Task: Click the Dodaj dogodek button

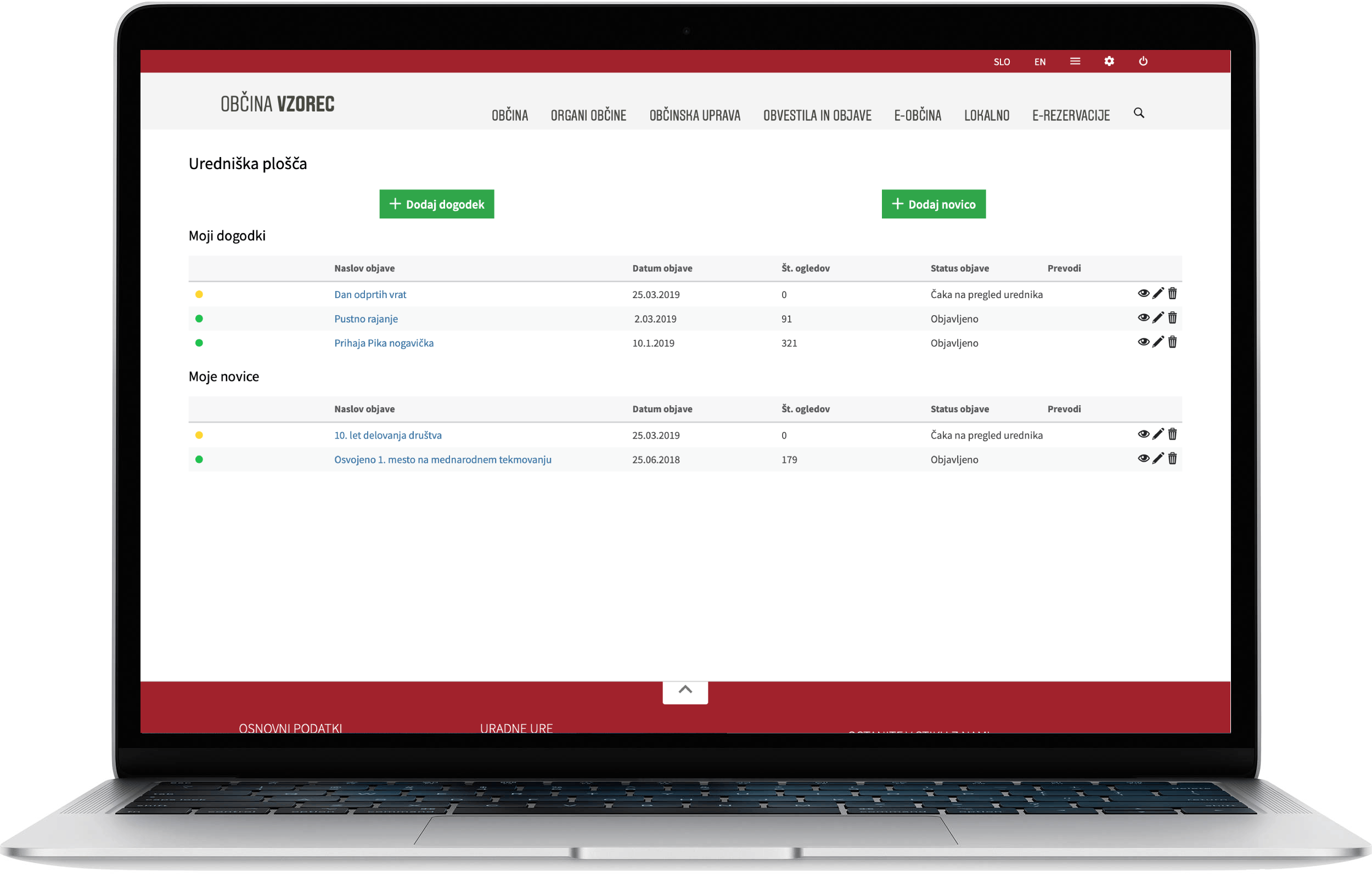Action: pyautogui.click(x=436, y=204)
